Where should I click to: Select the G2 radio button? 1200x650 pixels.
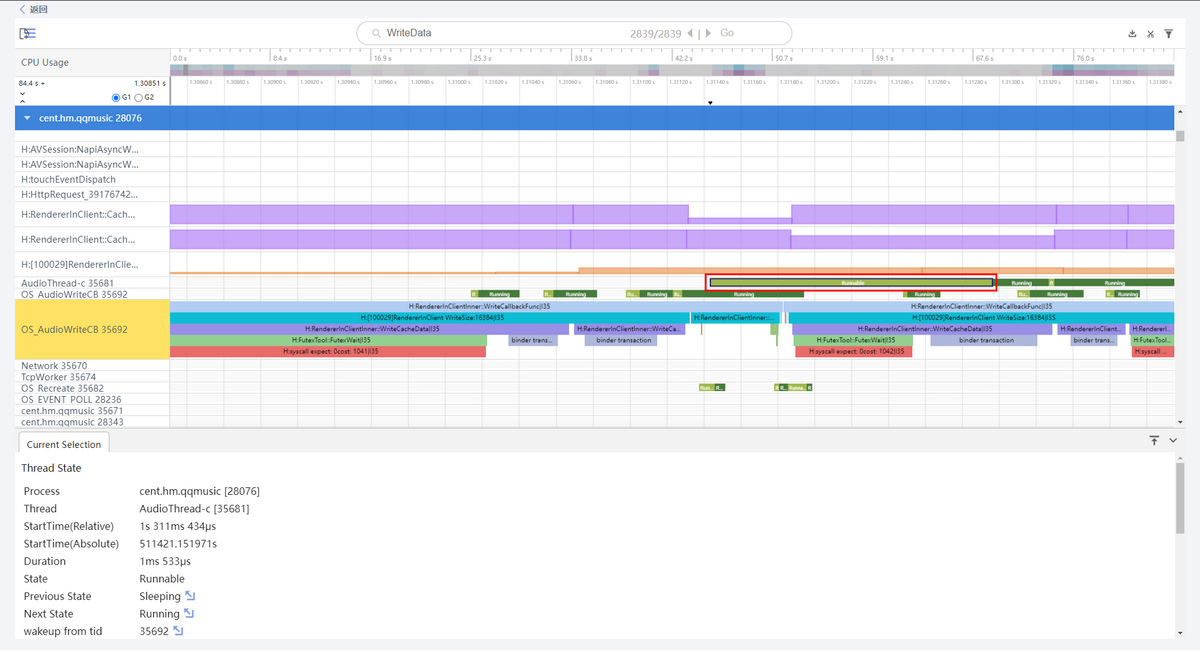(138, 97)
